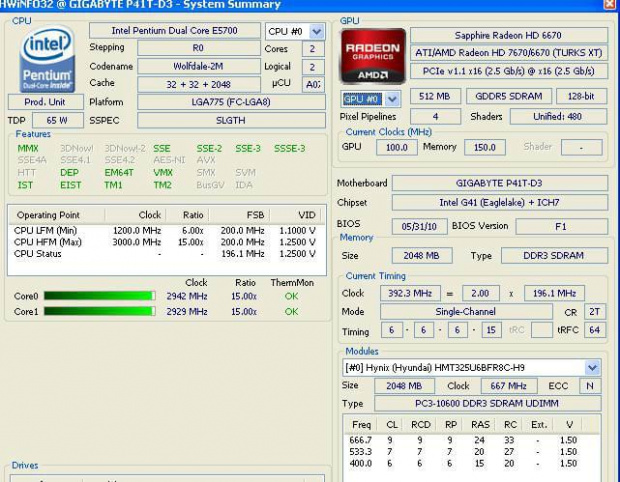The image size is (620, 482).
Task: Click the ECC value N field
Action: point(590,386)
